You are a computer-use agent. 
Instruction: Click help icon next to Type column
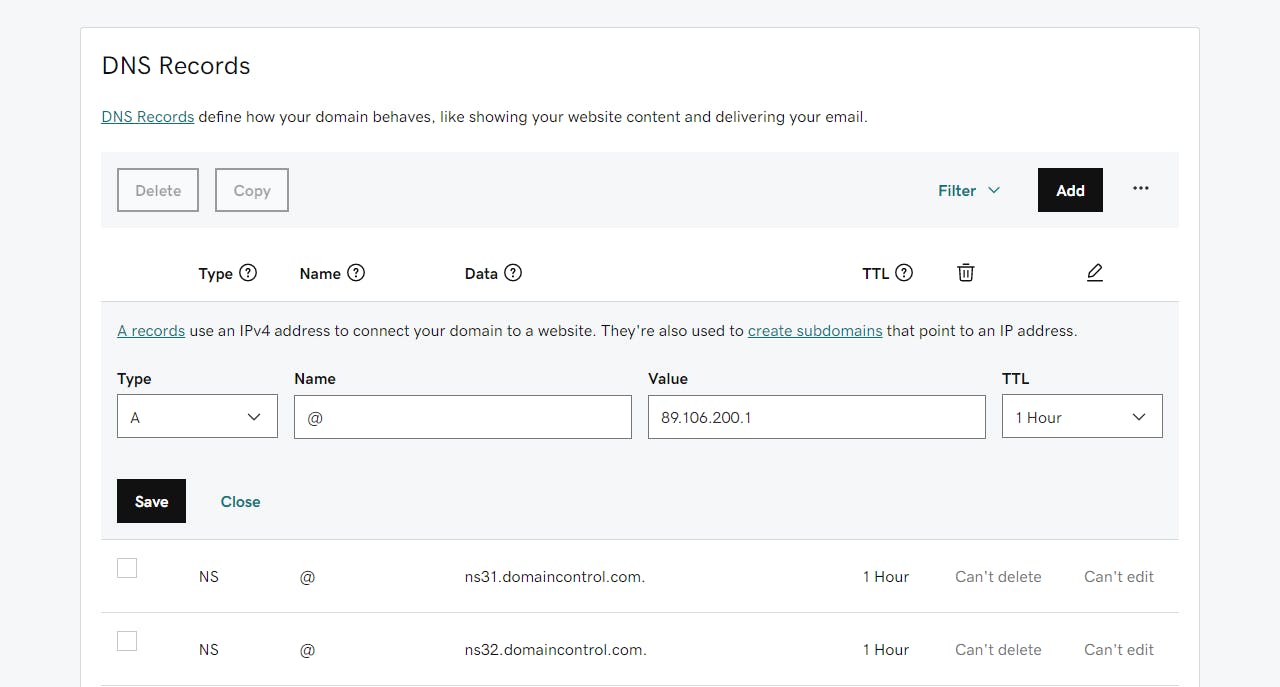pyautogui.click(x=248, y=273)
